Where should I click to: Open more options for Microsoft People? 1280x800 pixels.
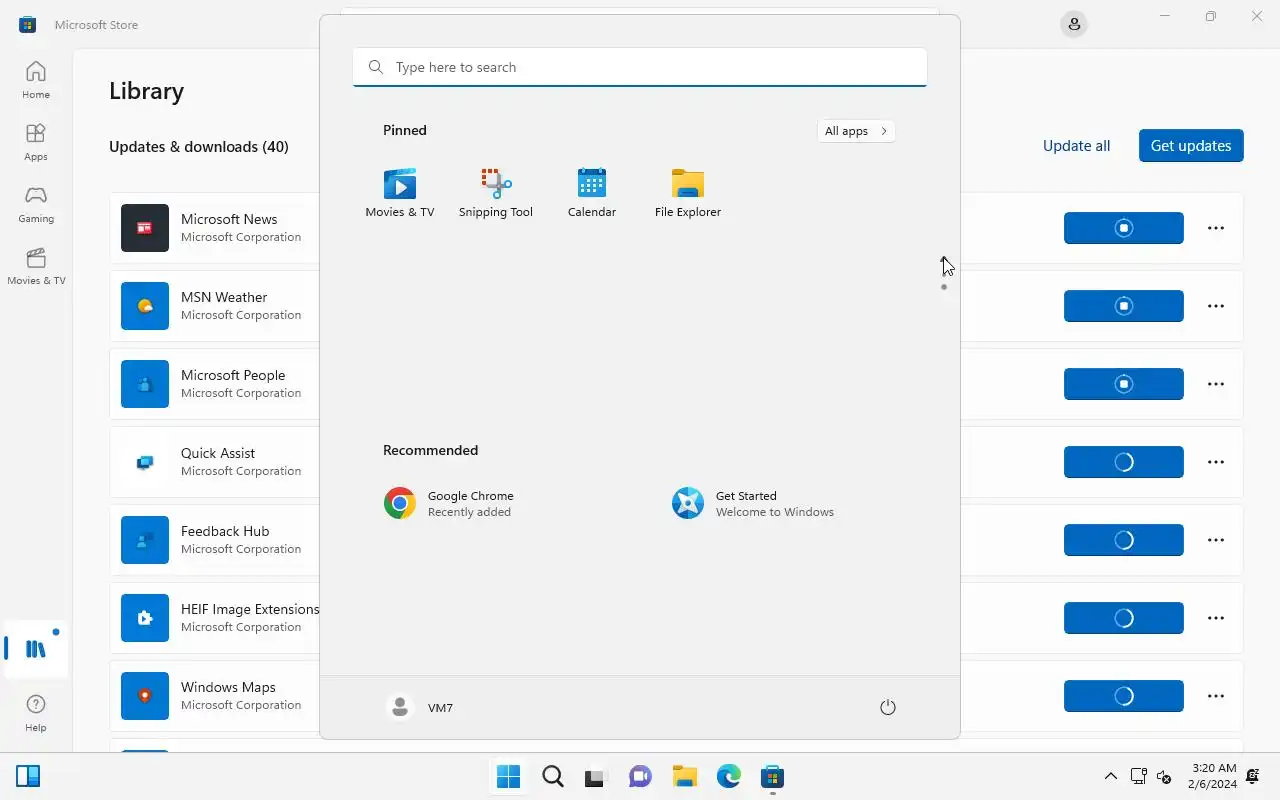click(x=1216, y=384)
